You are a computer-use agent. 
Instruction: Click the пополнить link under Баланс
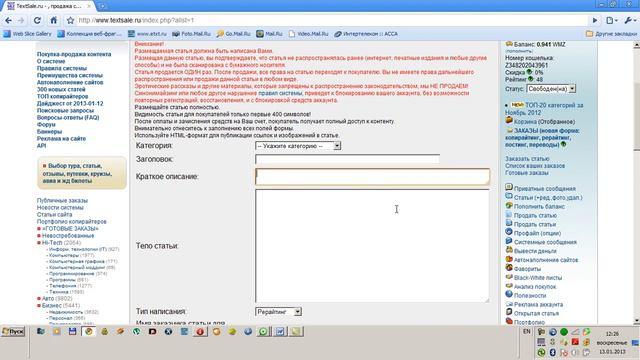point(518,51)
